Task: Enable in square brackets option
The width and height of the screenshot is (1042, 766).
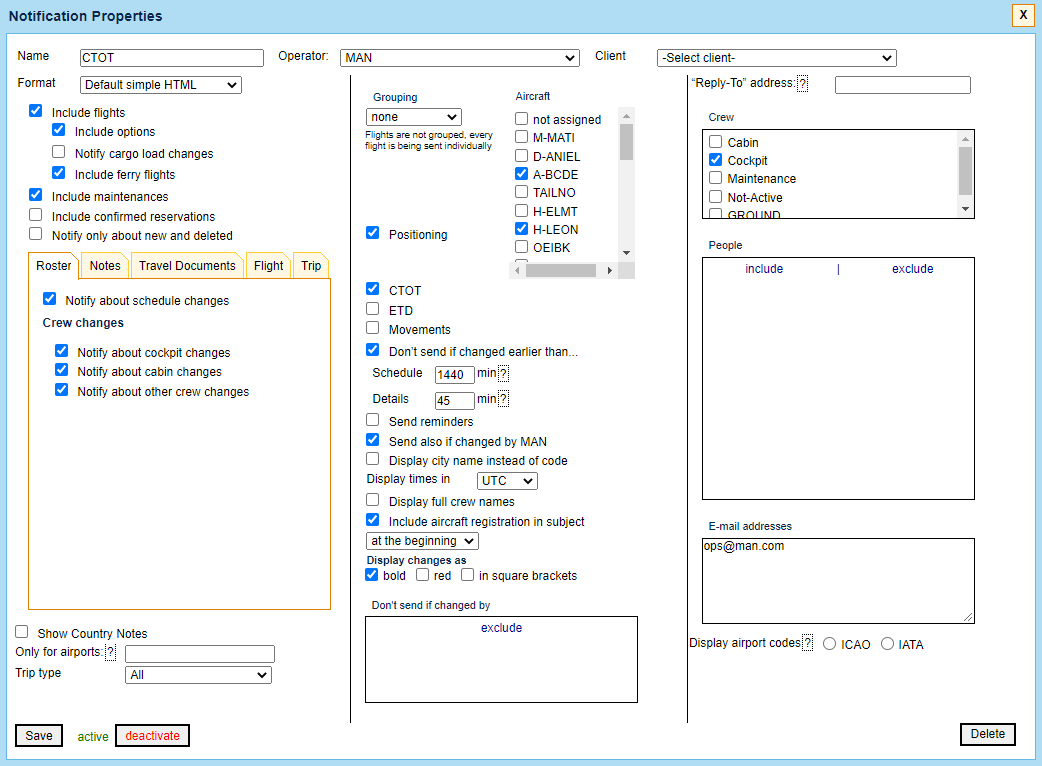Action: tap(468, 575)
